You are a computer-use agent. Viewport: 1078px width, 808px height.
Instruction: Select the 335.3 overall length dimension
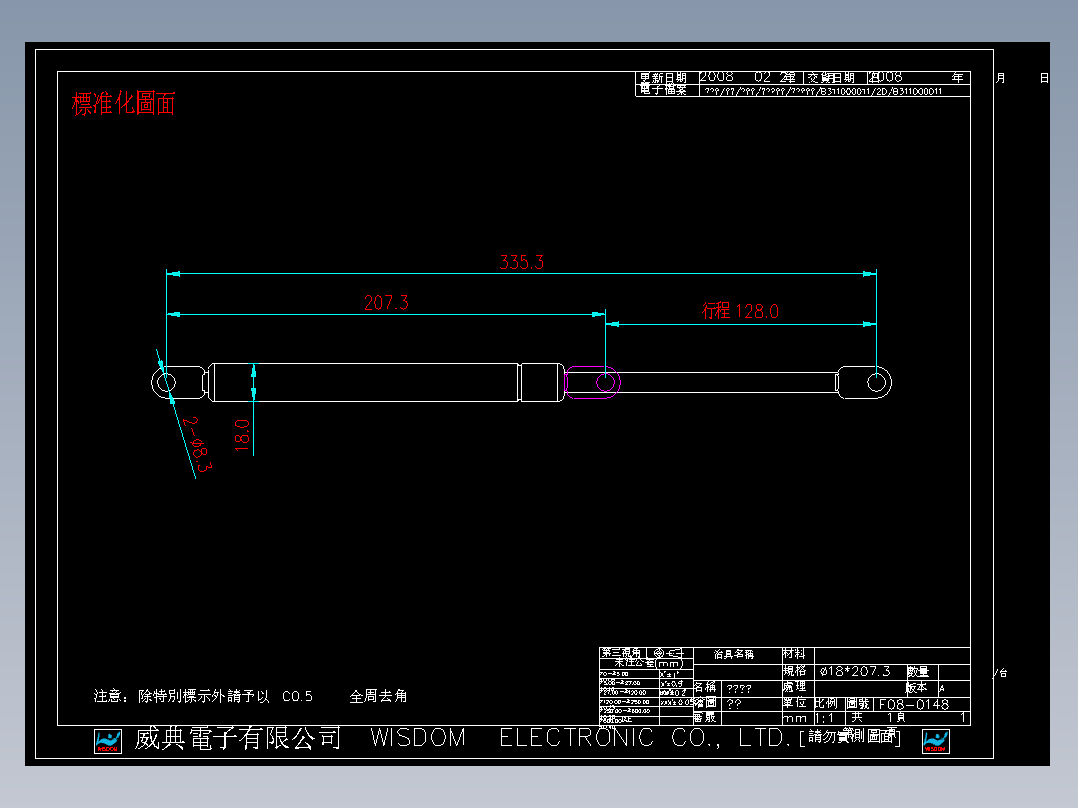520,263
